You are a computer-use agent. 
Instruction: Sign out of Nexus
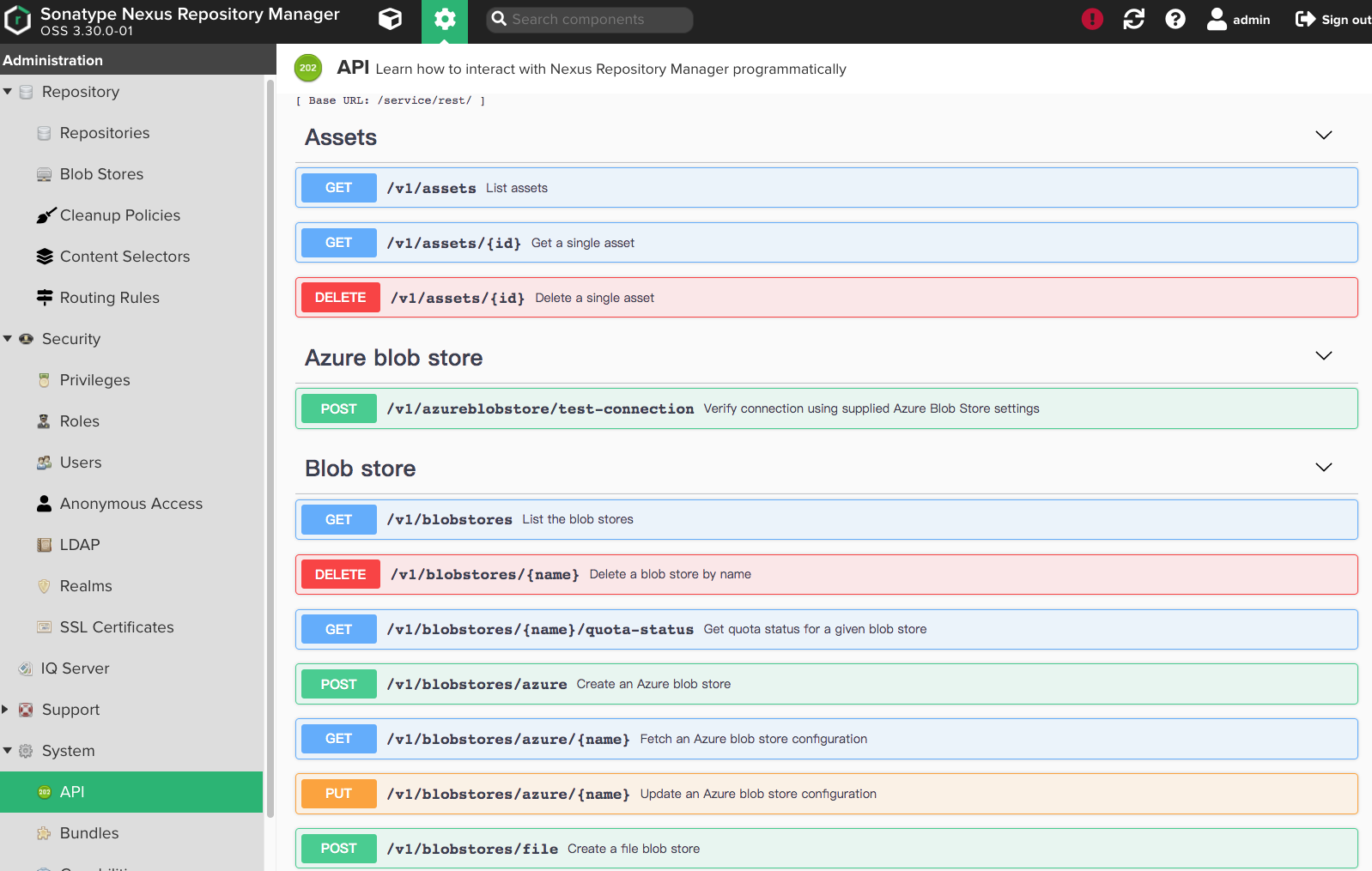(x=1333, y=19)
